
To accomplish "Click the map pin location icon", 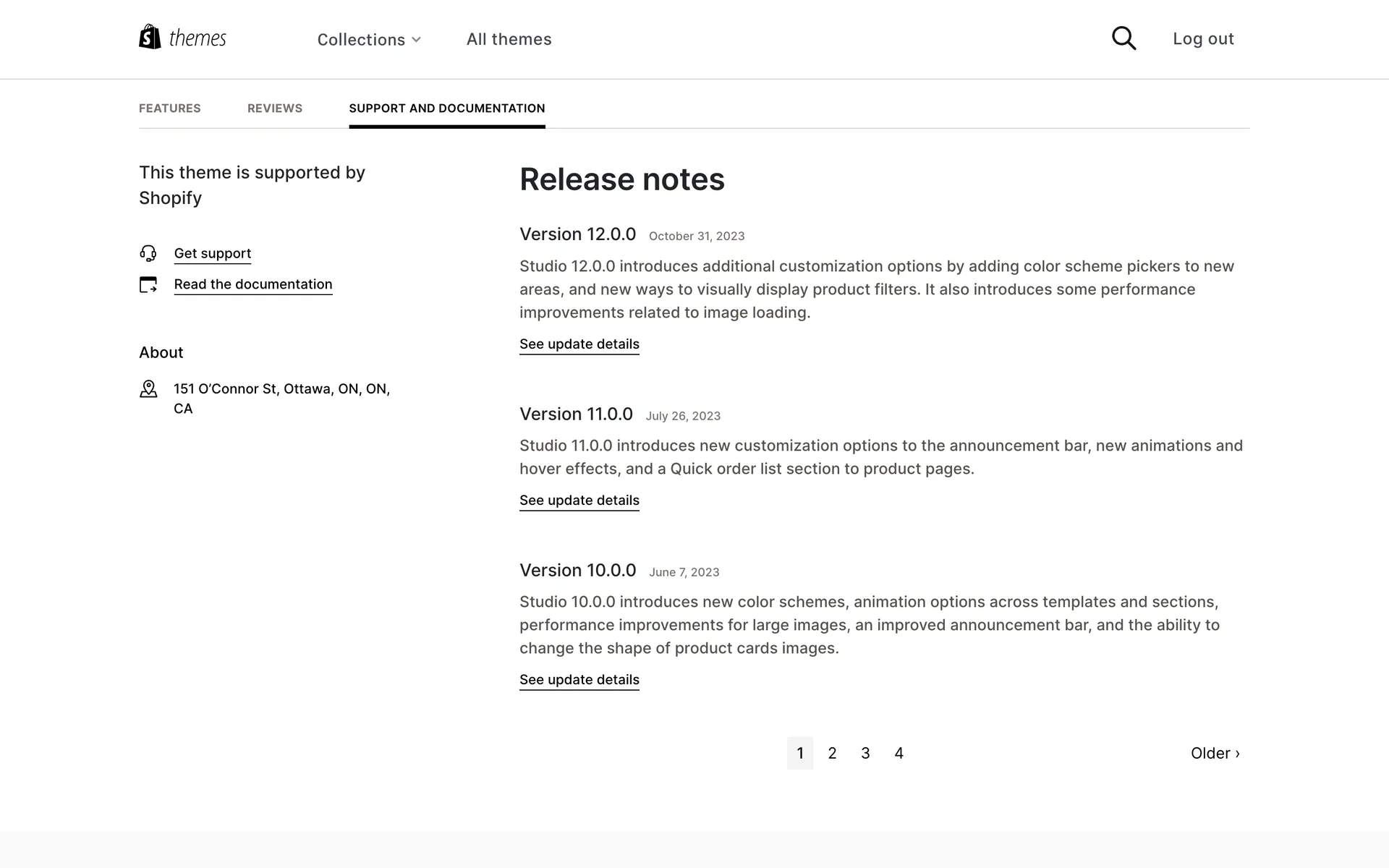I will click(x=148, y=389).
